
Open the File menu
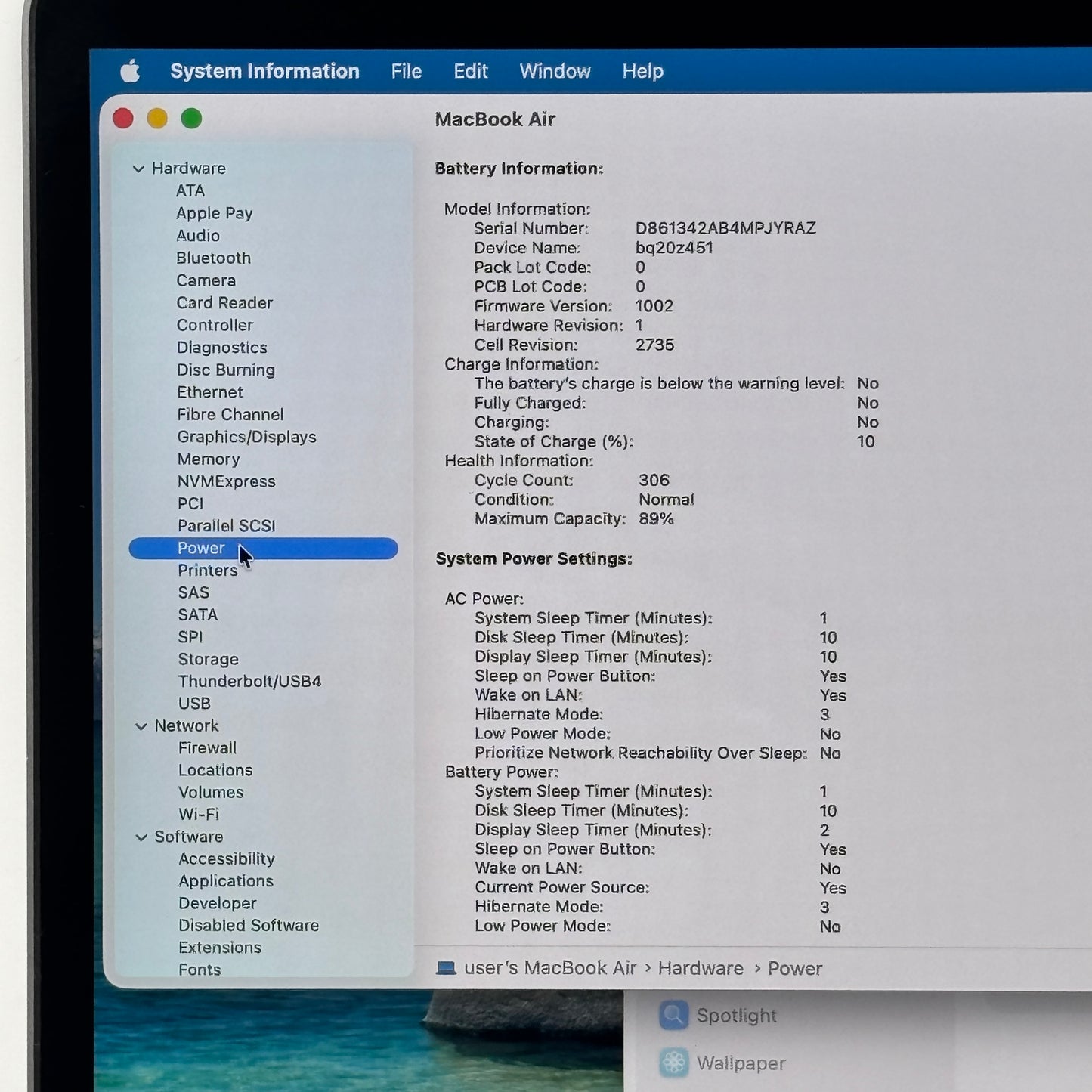tap(406, 71)
